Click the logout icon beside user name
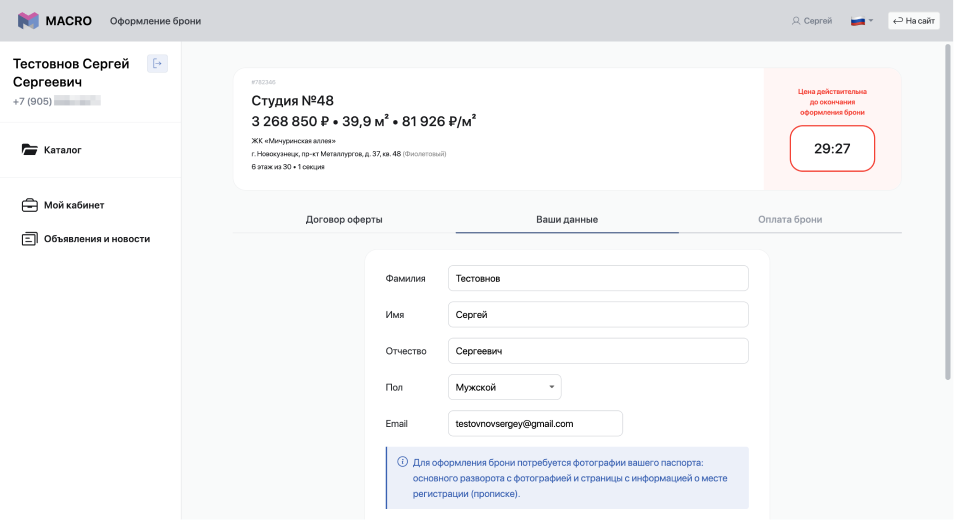Image resolution: width=954 pixels, height=520 pixels. [x=157, y=64]
